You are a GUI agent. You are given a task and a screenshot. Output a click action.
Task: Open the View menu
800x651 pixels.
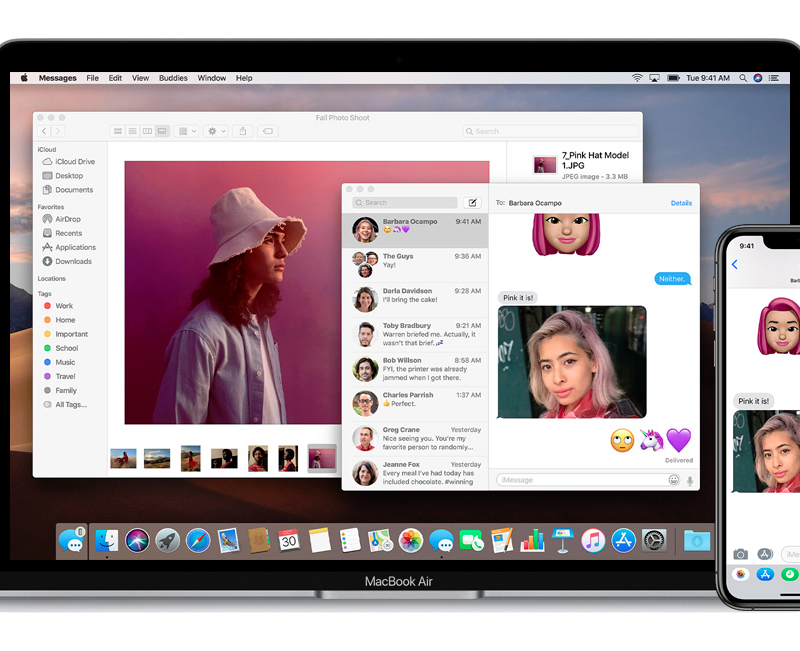coord(140,78)
